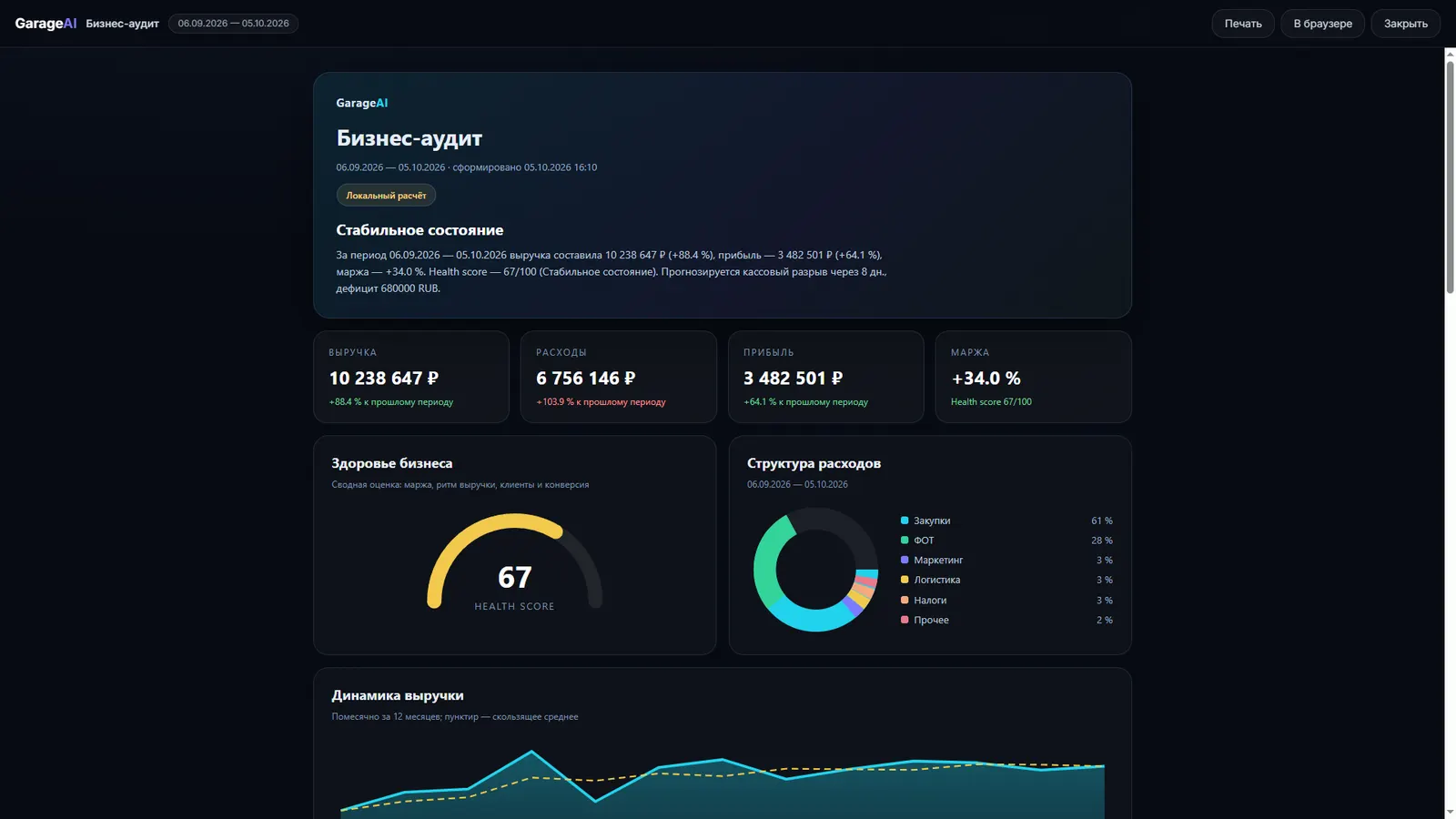Click the orange Налоги legend swatch
This screenshot has height=819, width=1456.
(905, 600)
